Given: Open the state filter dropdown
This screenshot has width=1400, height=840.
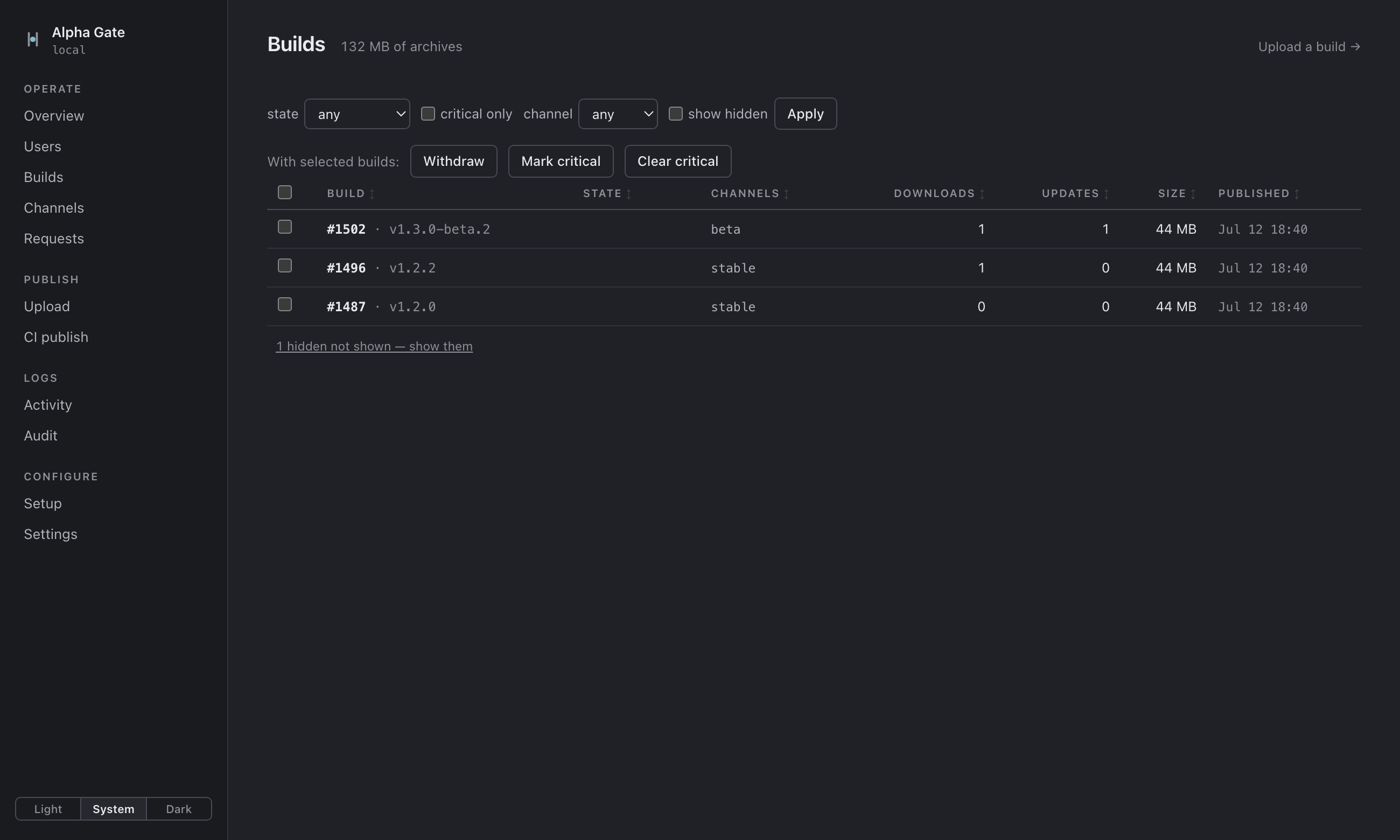Looking at the screenshot, I should coord(357,114).
